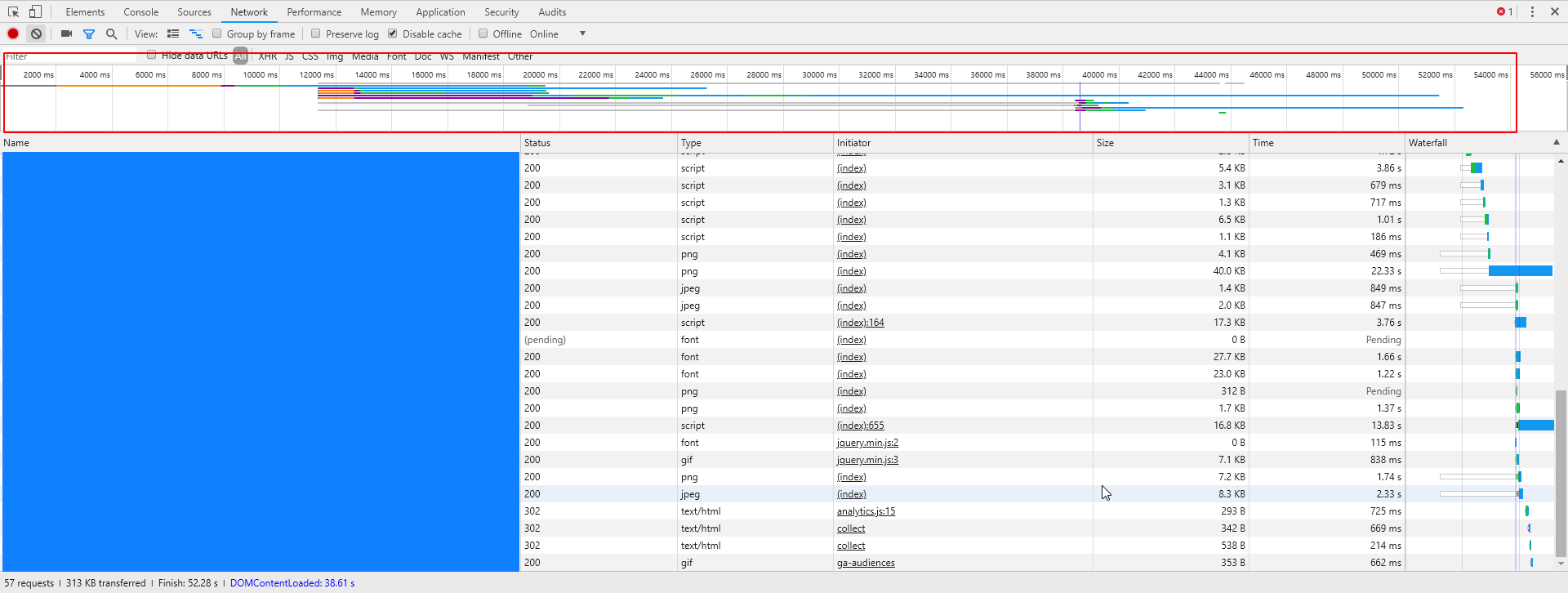Click the capture screenshots camera icon
1568x593 pixels.
click(67, 33)
